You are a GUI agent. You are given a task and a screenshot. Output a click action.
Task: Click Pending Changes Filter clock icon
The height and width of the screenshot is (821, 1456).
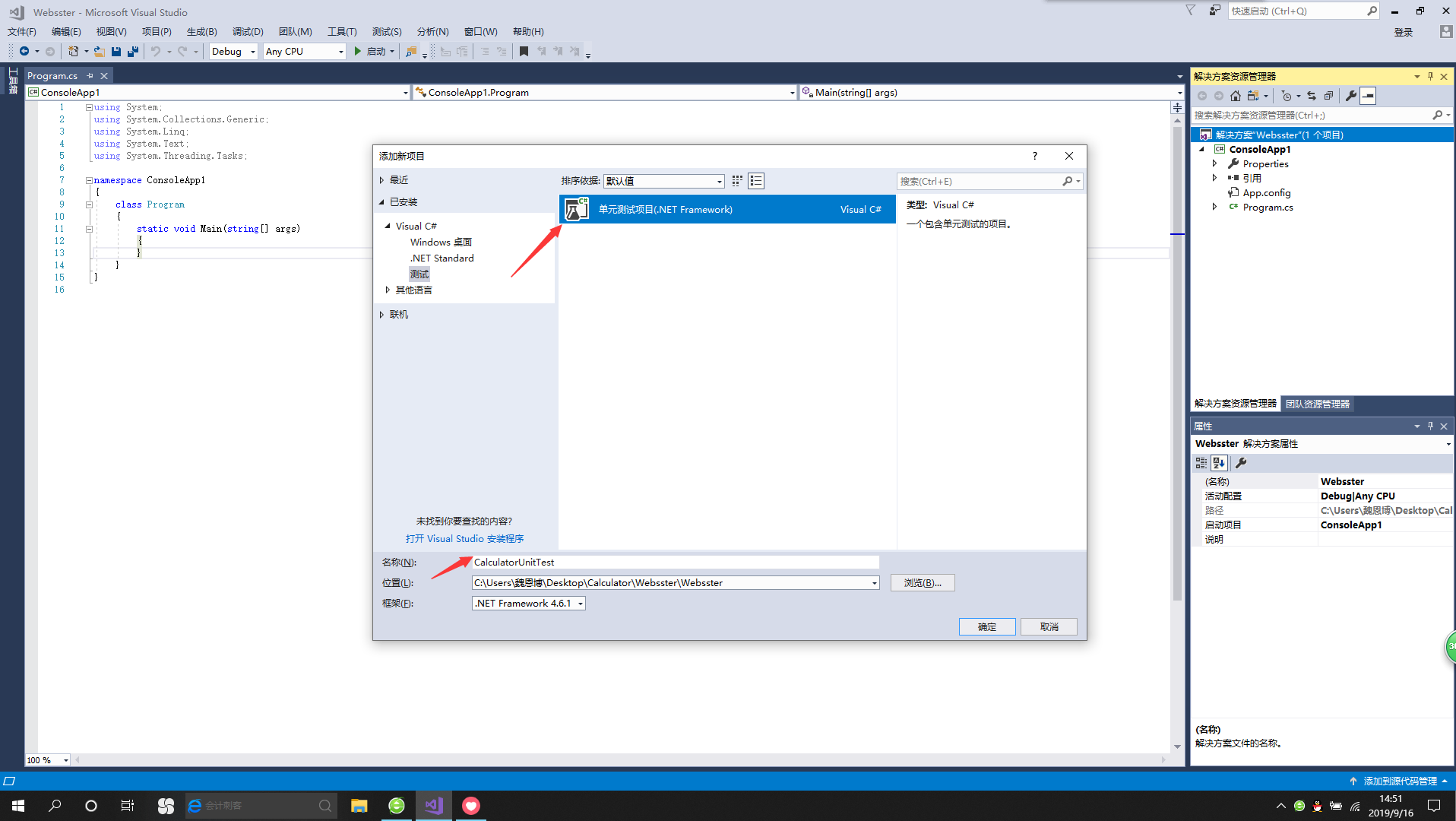(x=1286, y=96)
